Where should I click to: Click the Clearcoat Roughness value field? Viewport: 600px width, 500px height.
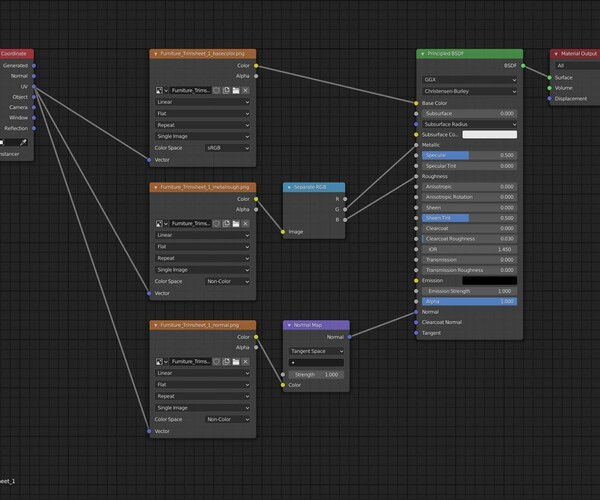tap(470, 239)
